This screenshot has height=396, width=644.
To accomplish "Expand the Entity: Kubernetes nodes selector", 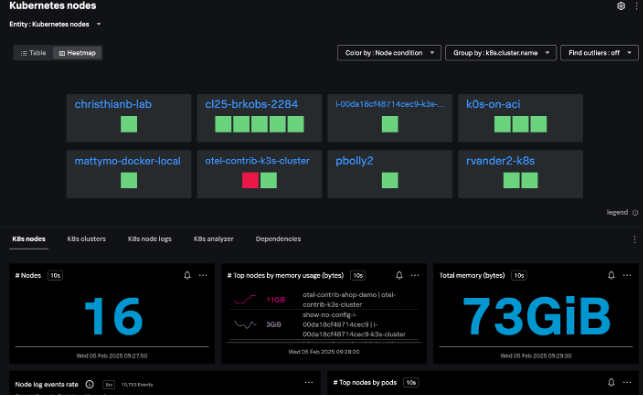I will click(x=55, y=24).
